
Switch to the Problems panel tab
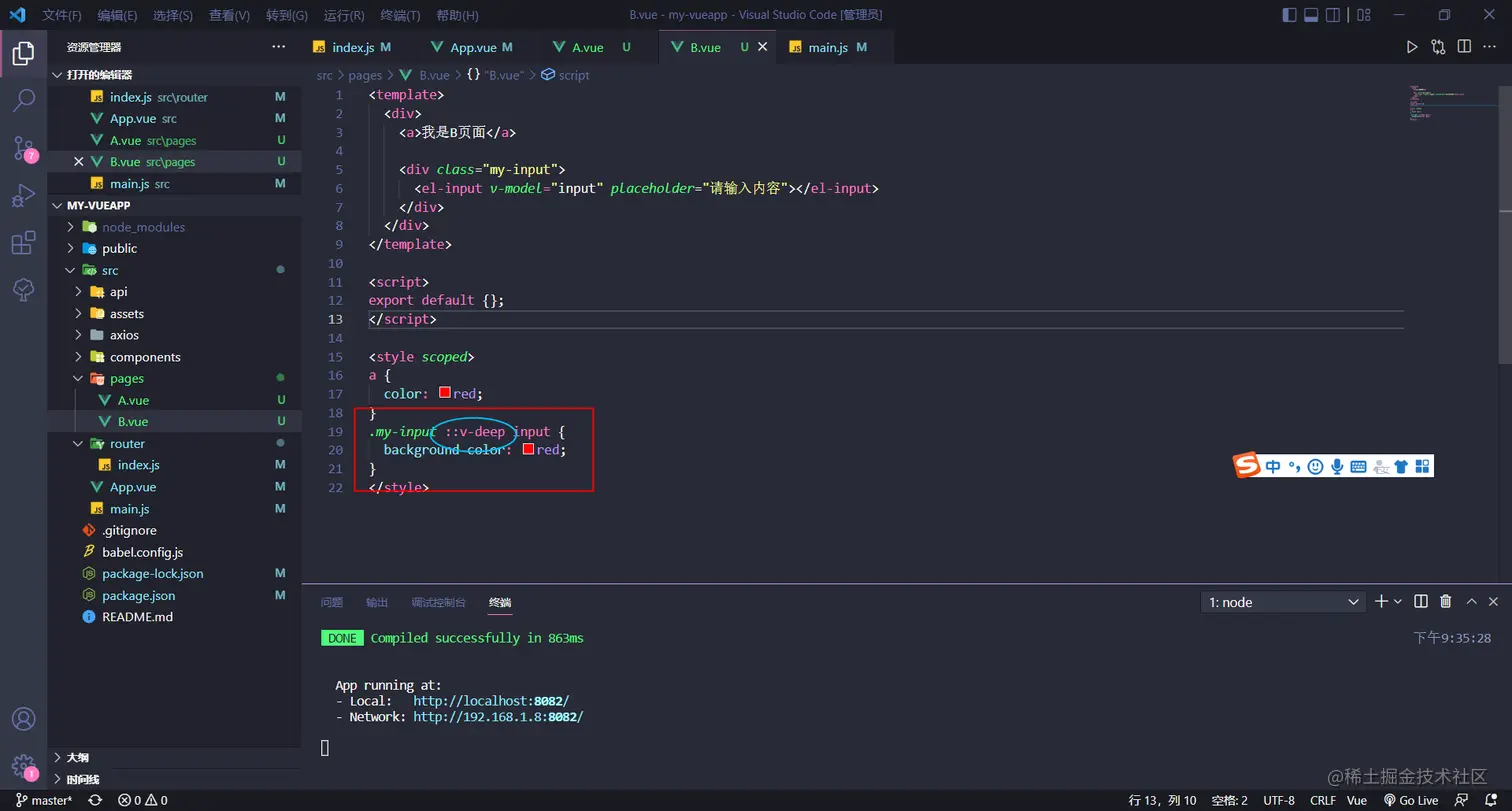point(332,602)
